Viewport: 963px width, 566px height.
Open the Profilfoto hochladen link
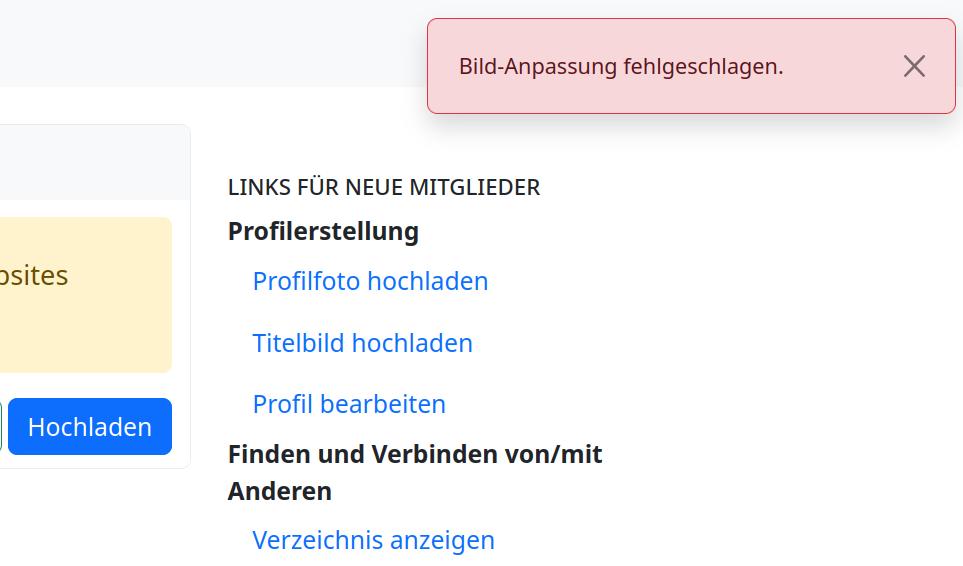click(x=370, y=281)
